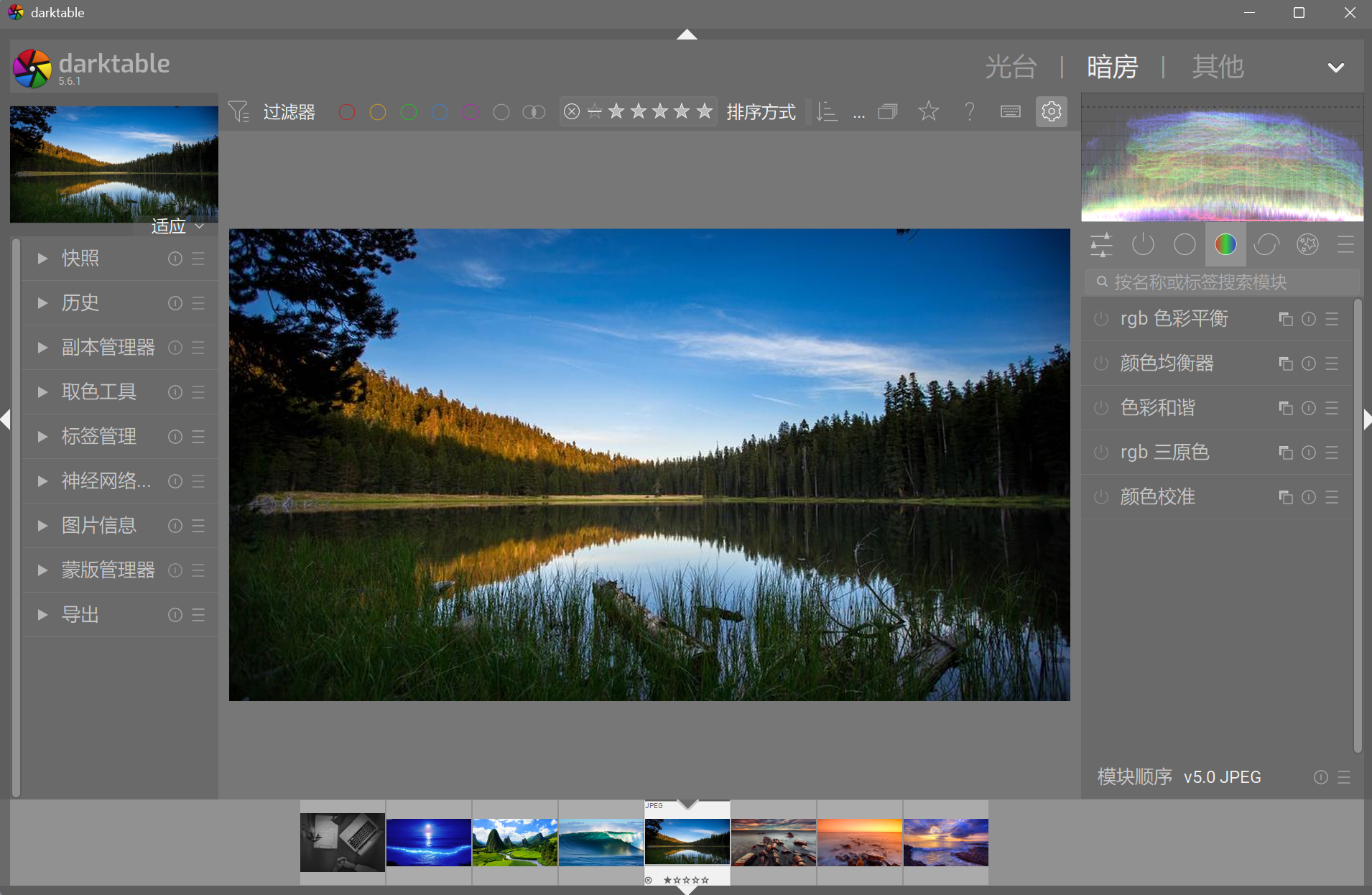The width and height of the screenshot is (1372, 895).
Task: Enable 颜色校准 module
Action: point(1101,497)
